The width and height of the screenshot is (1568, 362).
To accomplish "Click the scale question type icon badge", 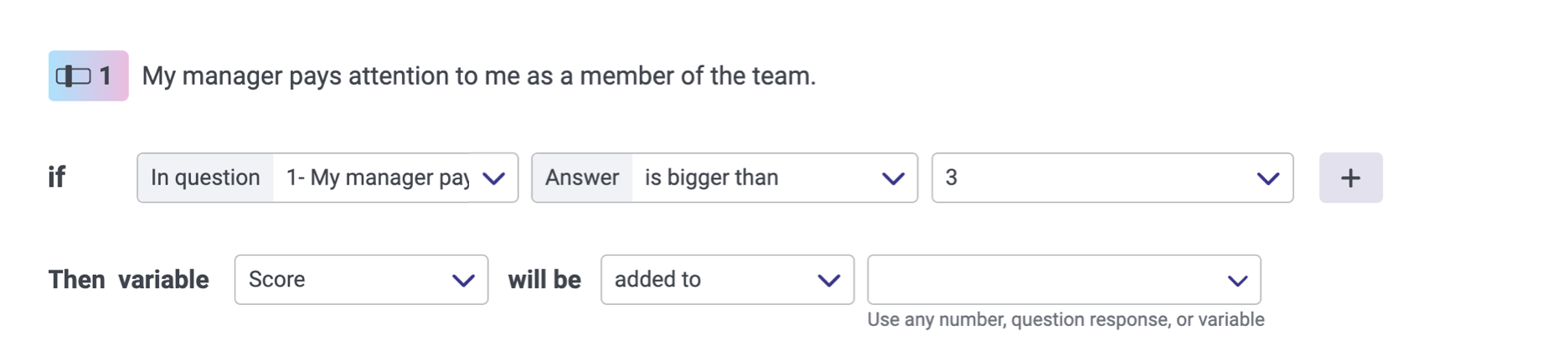I will click(88, 76).
